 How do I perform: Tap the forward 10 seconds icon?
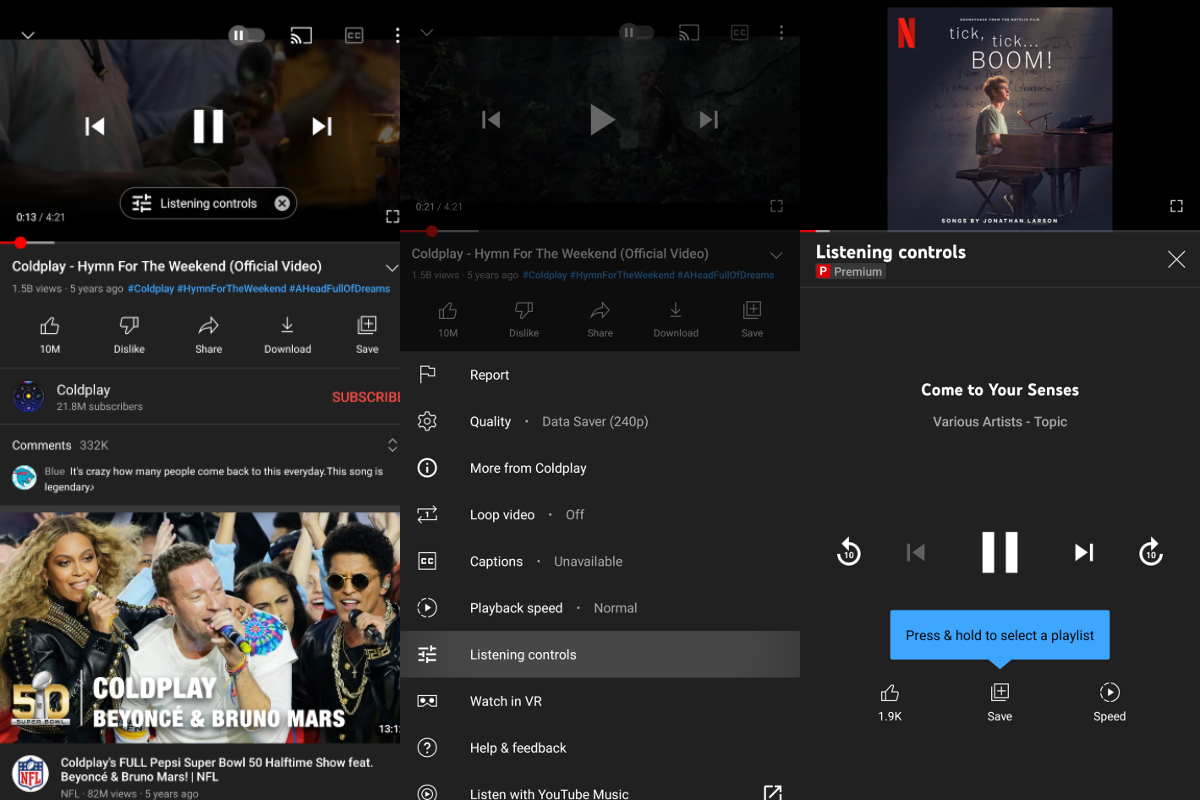pyautogui.click(x=1150, y=552)
